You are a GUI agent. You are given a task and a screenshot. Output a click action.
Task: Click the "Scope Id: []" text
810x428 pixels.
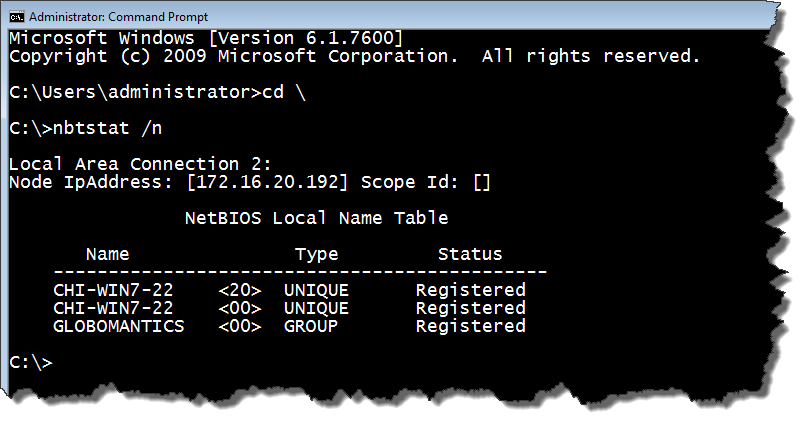(x=426, y=182)
